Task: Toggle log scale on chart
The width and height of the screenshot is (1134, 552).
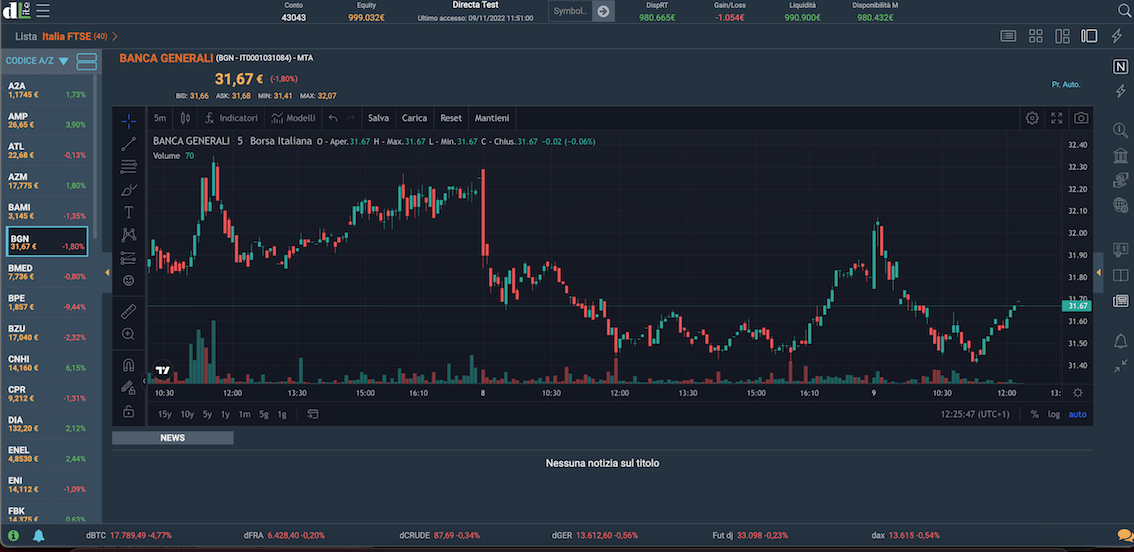Action: [1054, 415]
